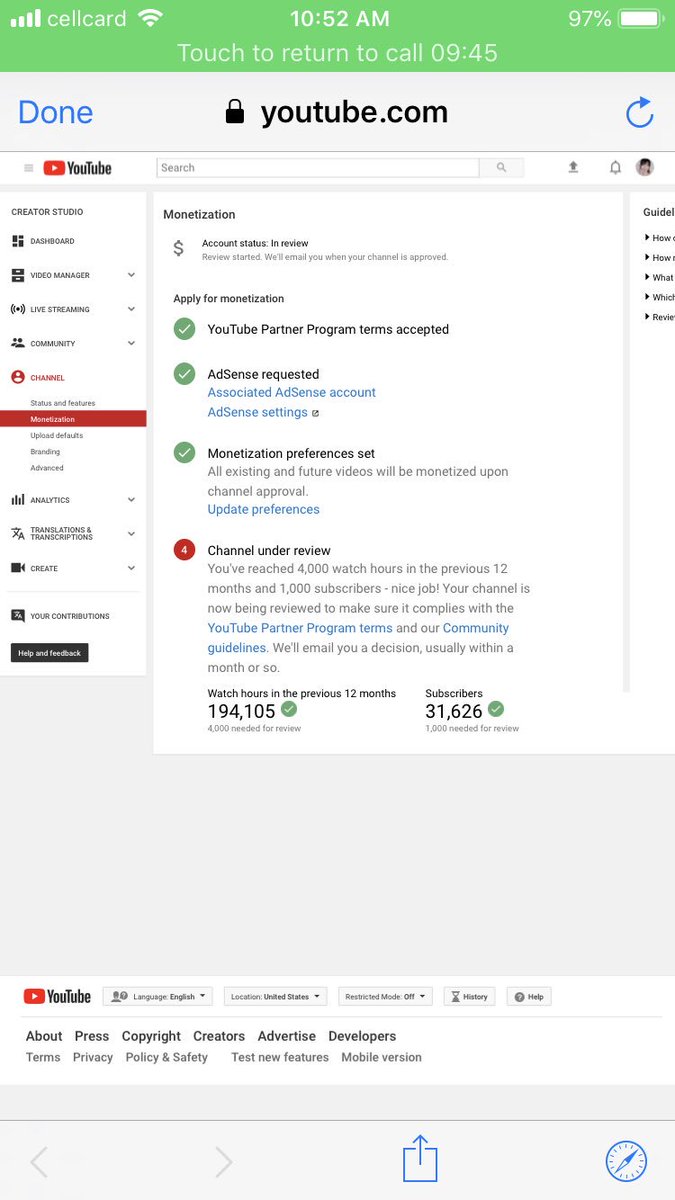Click Developers footer link
Screen dimensions: 675x1200
tap(362, 1036)
